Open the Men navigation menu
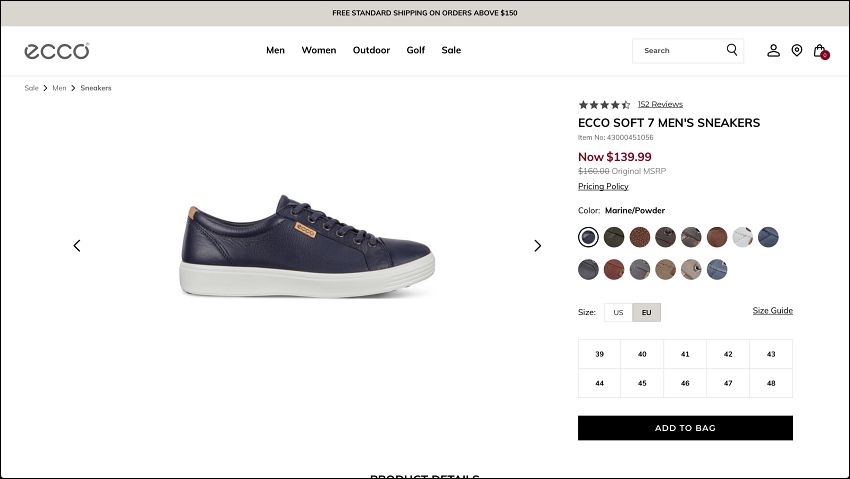850x479 pixels. (x=275, y=50)
